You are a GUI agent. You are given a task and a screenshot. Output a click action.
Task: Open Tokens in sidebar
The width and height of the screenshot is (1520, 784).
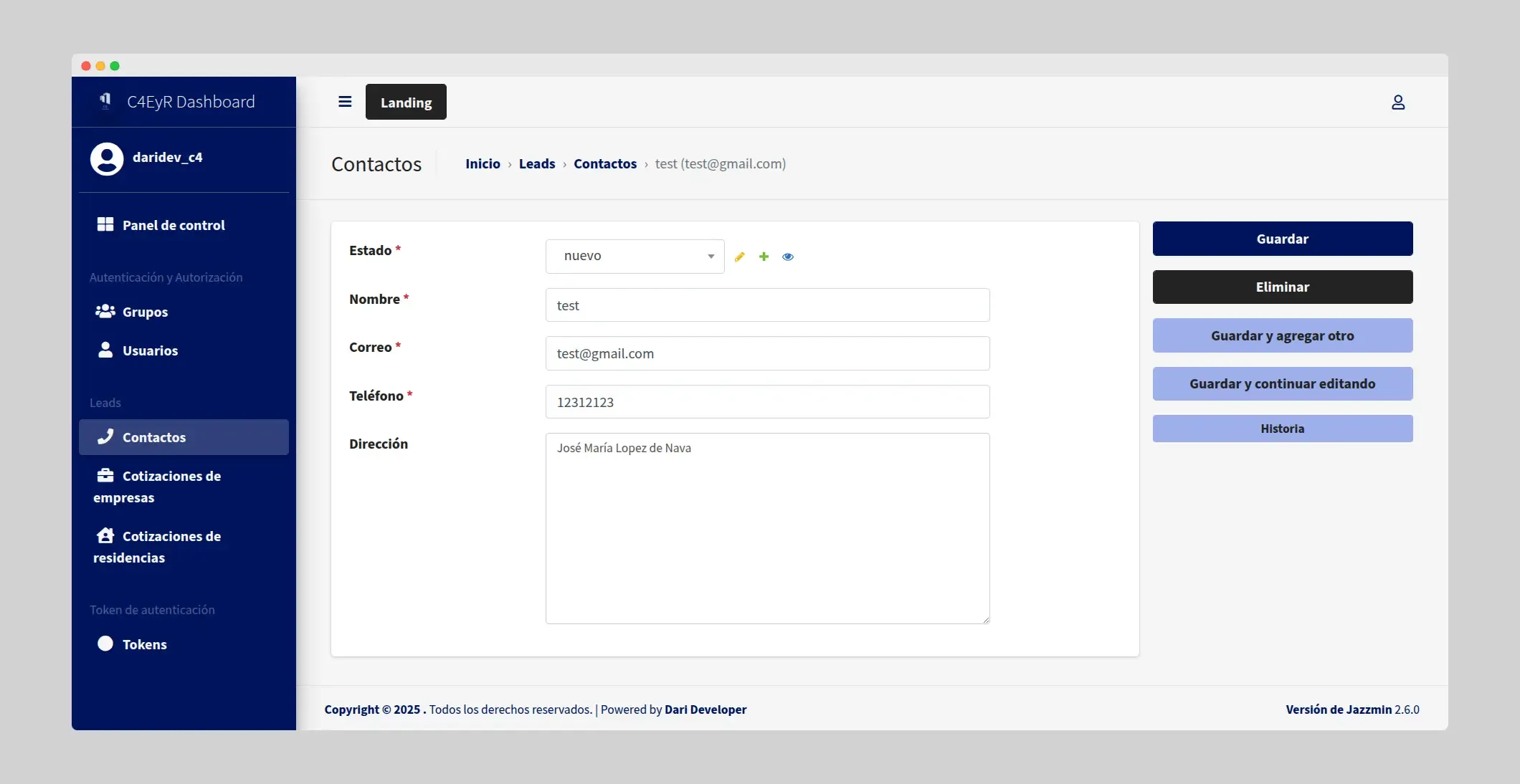pos(144,644)
